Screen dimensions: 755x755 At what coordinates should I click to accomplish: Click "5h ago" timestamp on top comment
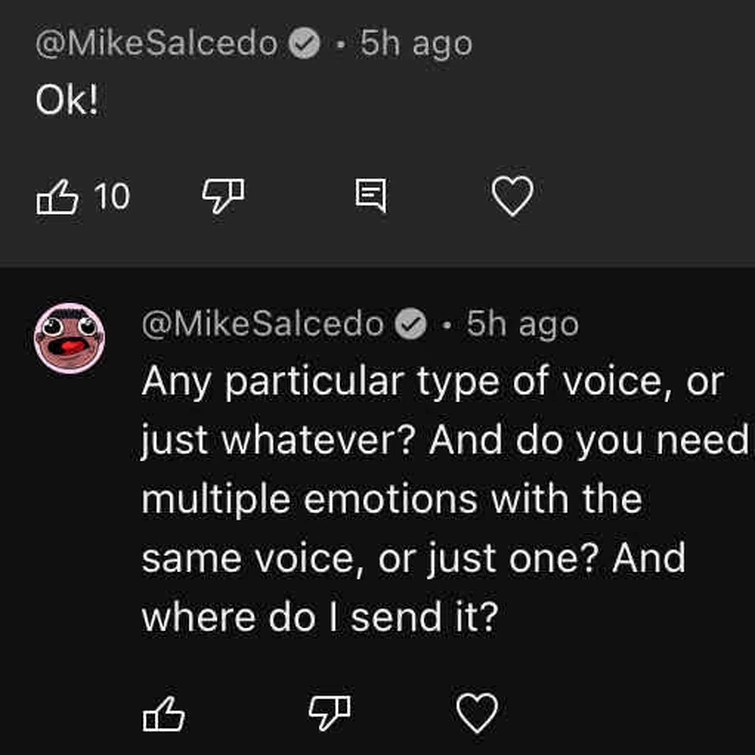click(x=415, y=44)
